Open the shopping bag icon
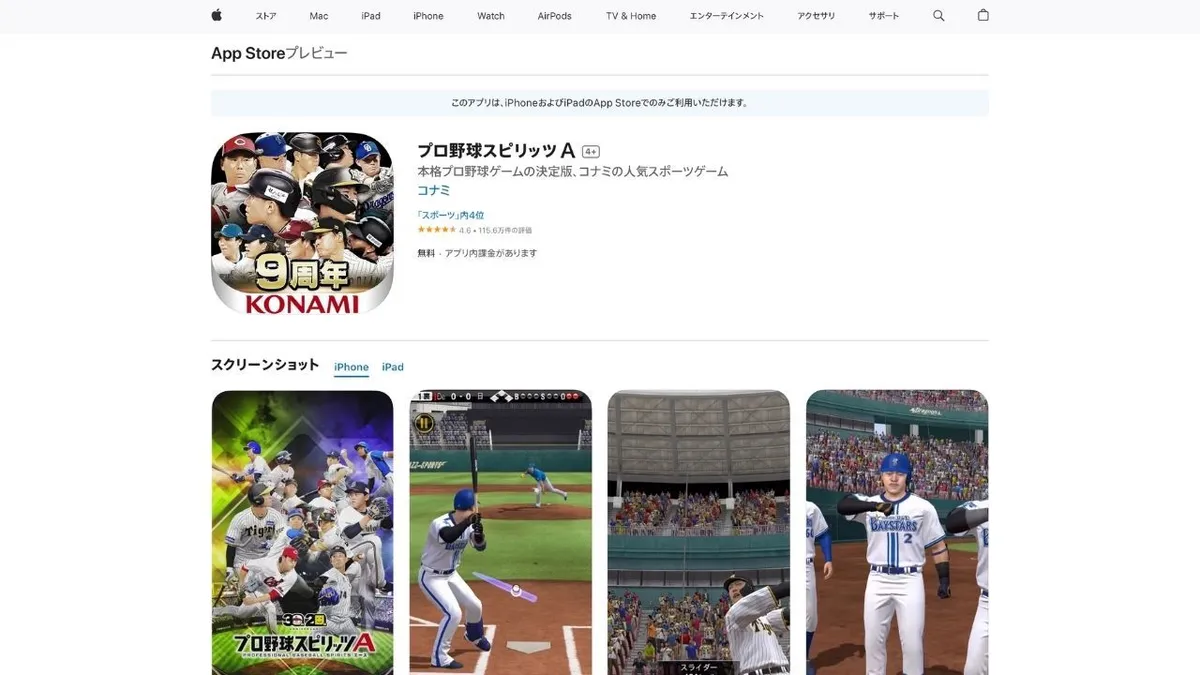 point(983,16)
